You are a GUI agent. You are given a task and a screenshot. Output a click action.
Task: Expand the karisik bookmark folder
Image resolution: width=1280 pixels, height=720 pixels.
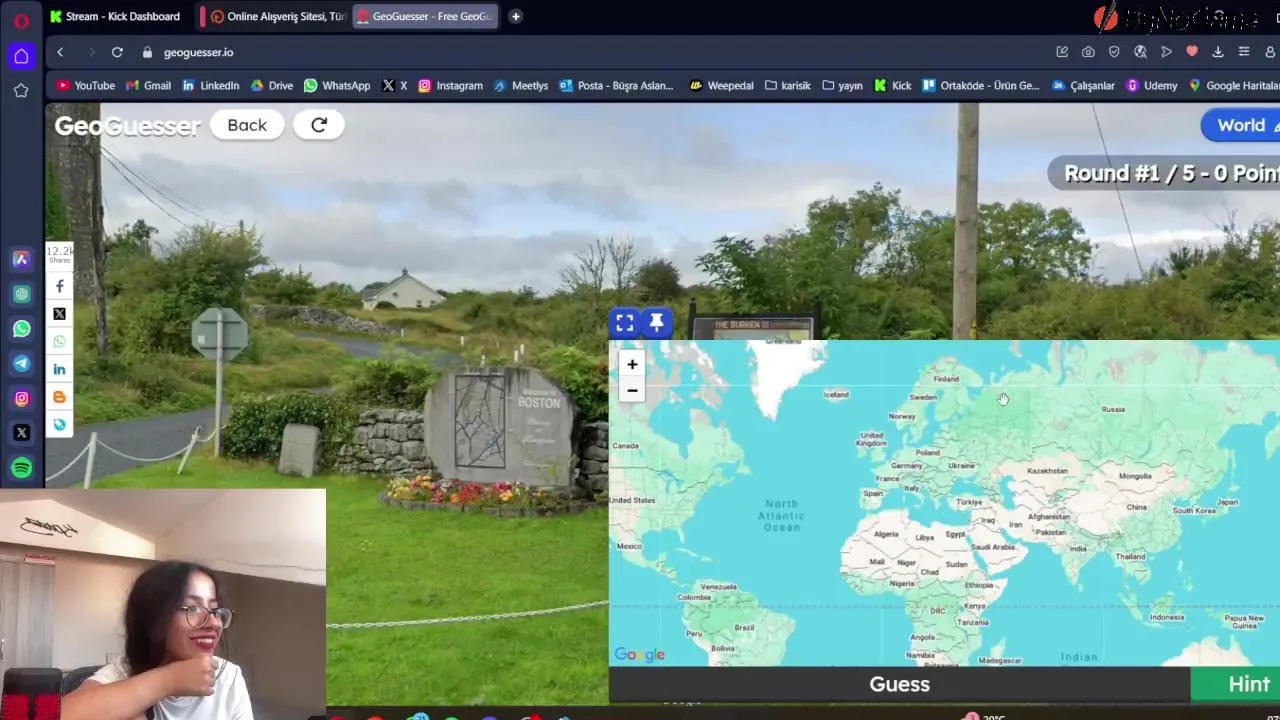[788, 86]
